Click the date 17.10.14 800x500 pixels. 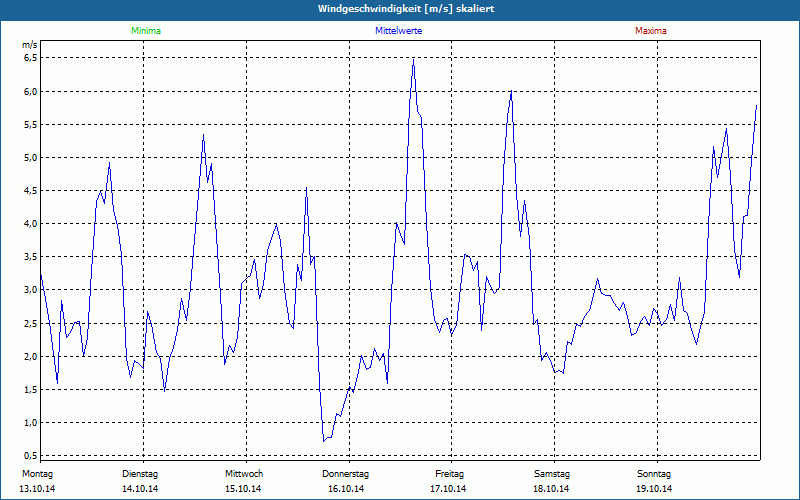coord(448,489)
